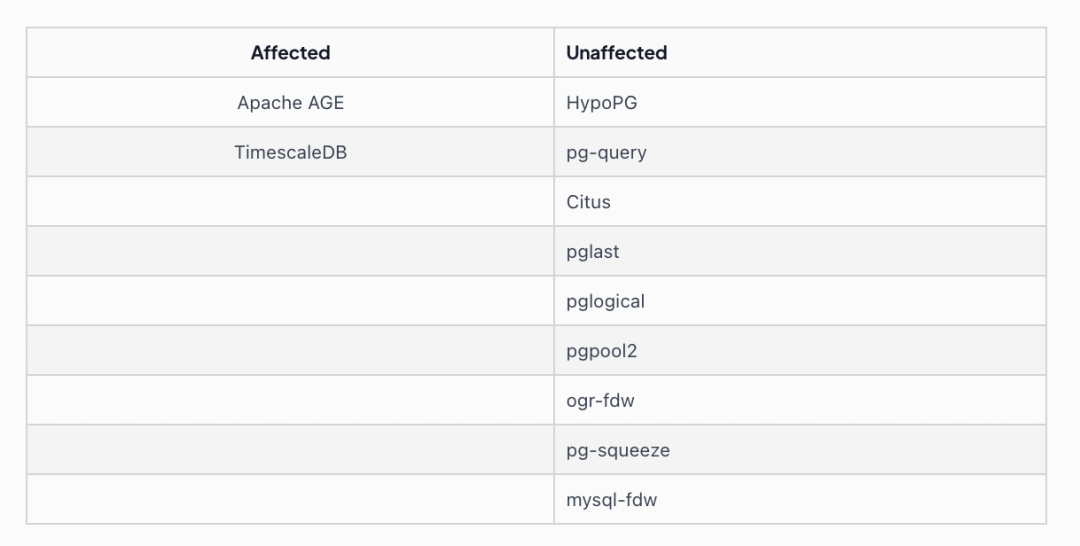Select the Apache AGE cell
Viewport: 1080px width, 546px height.
(290, 102)
